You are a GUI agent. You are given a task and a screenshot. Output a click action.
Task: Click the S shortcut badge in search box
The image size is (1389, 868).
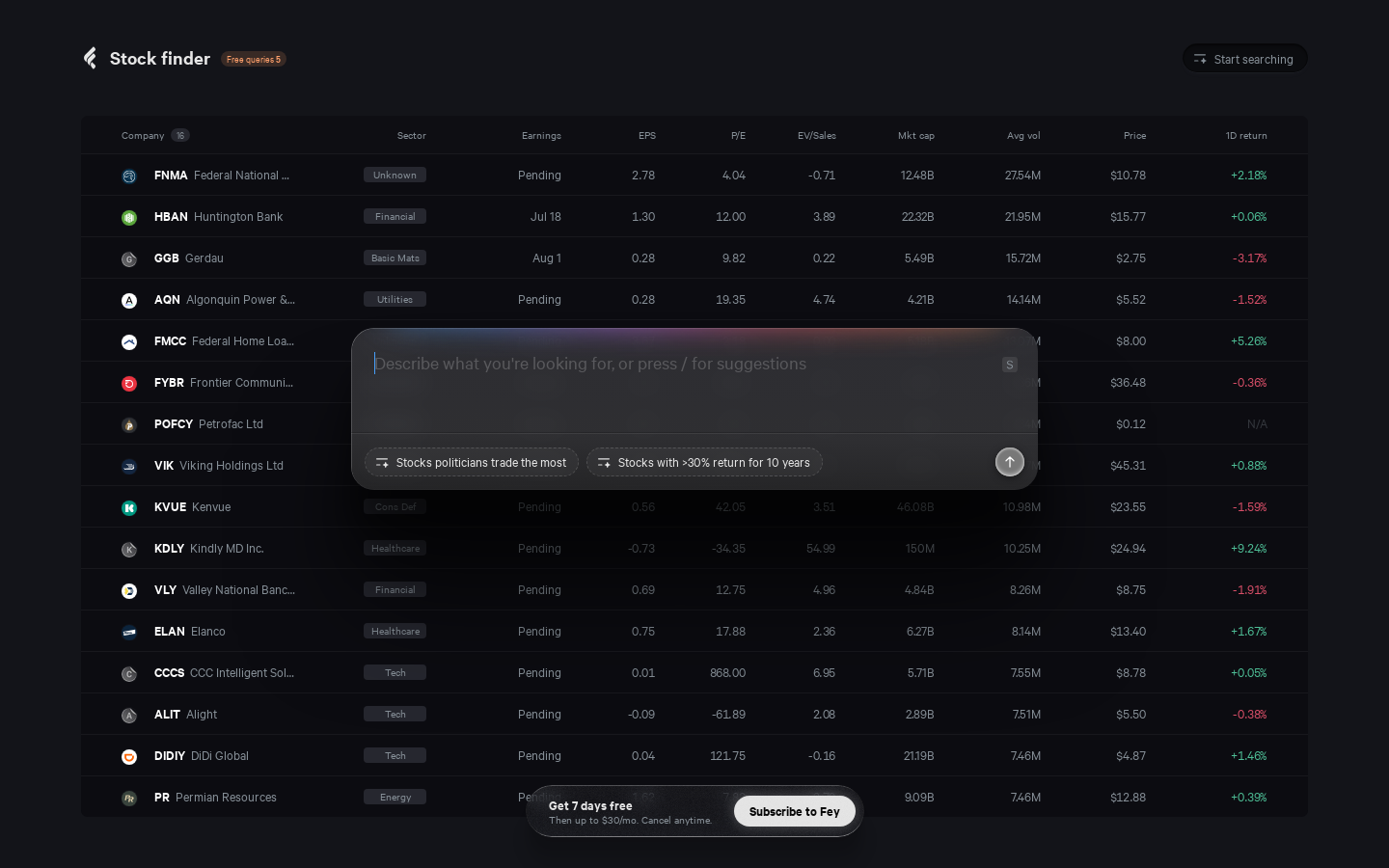tap(1010, 365)
